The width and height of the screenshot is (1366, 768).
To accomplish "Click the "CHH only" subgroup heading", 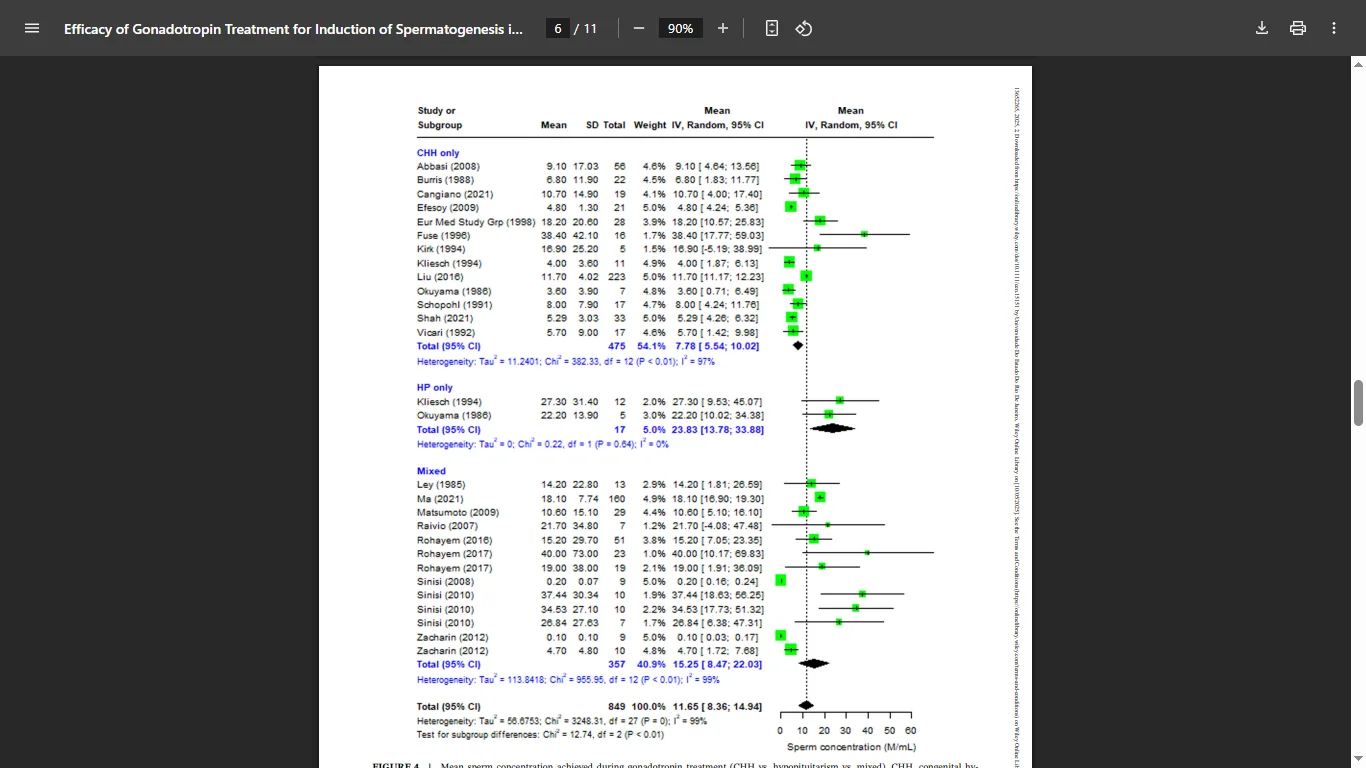I will click(438, 153).
